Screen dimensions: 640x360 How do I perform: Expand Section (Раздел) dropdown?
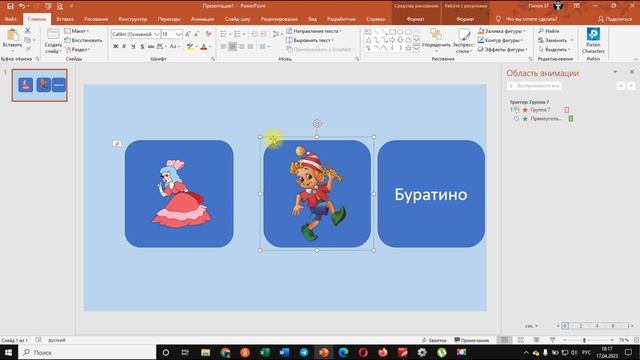[77, 49]
